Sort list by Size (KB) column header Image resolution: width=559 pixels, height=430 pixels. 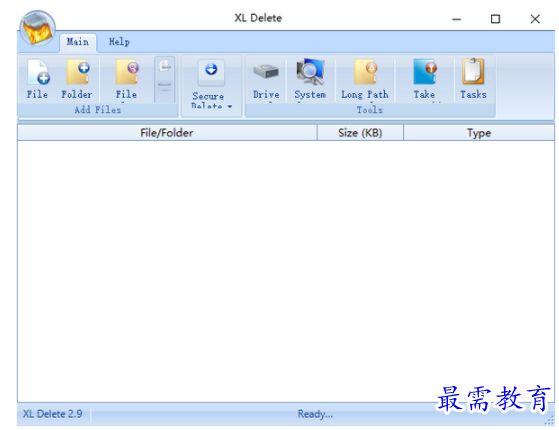click(x=360, y=133)
